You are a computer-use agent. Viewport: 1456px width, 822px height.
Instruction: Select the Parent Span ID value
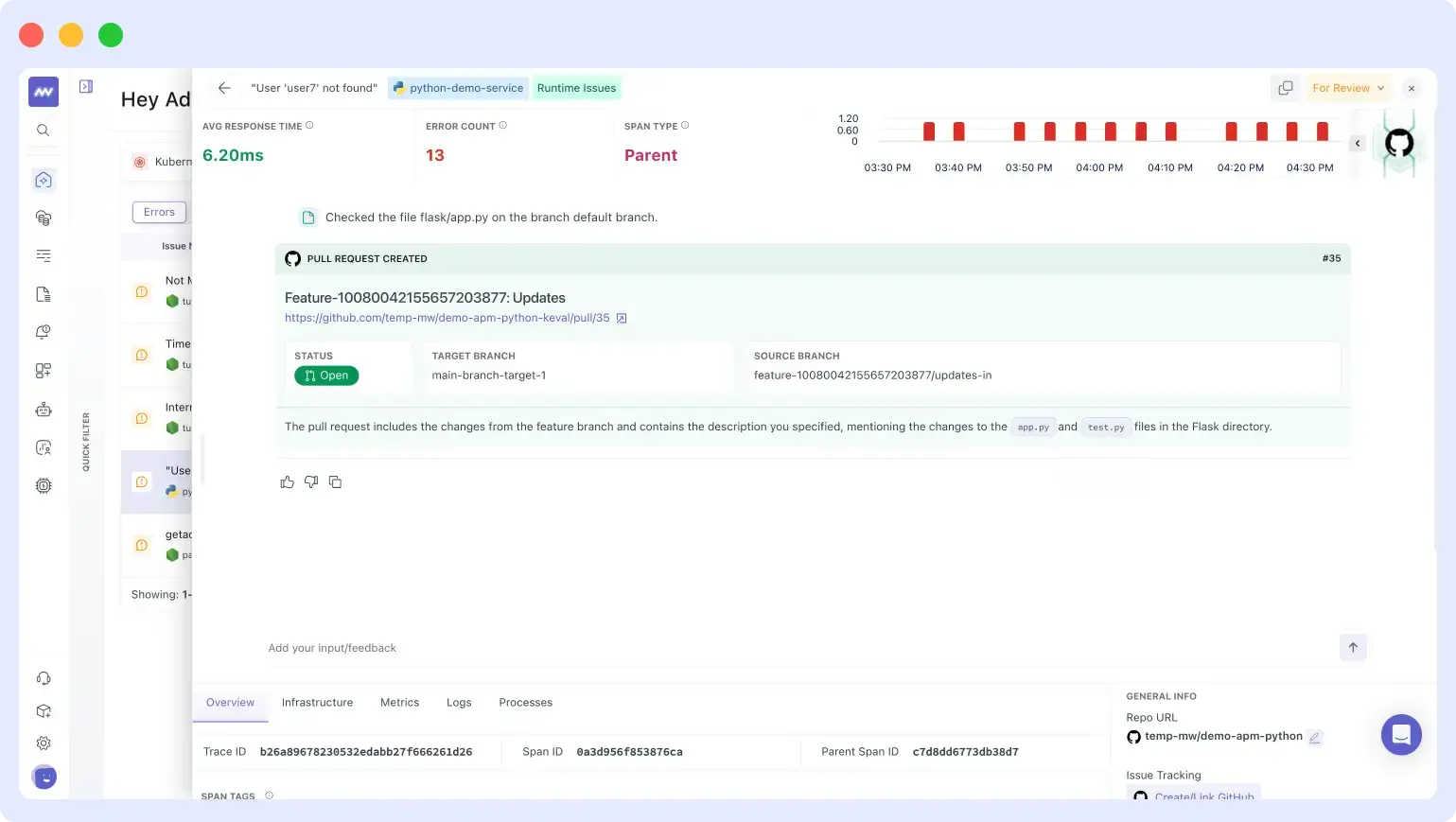pyautogui.click(x=965, y=752)
